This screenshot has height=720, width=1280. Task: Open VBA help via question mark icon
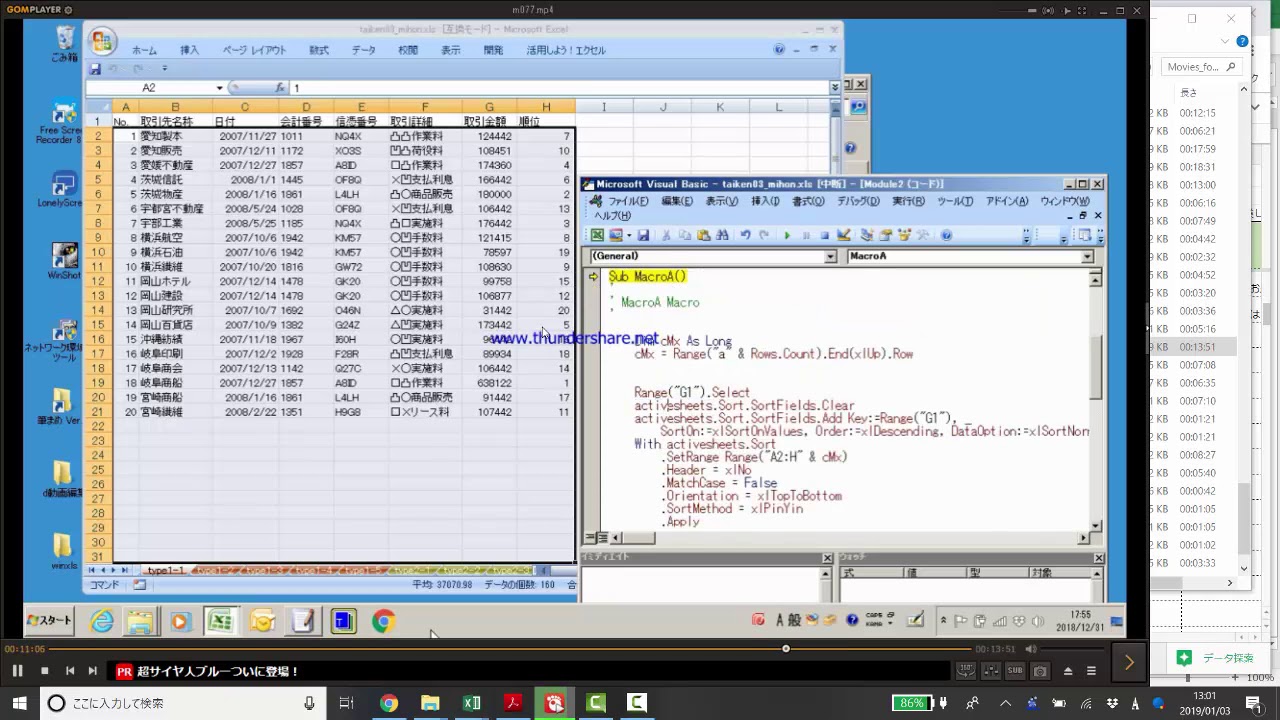pos(946,236)
